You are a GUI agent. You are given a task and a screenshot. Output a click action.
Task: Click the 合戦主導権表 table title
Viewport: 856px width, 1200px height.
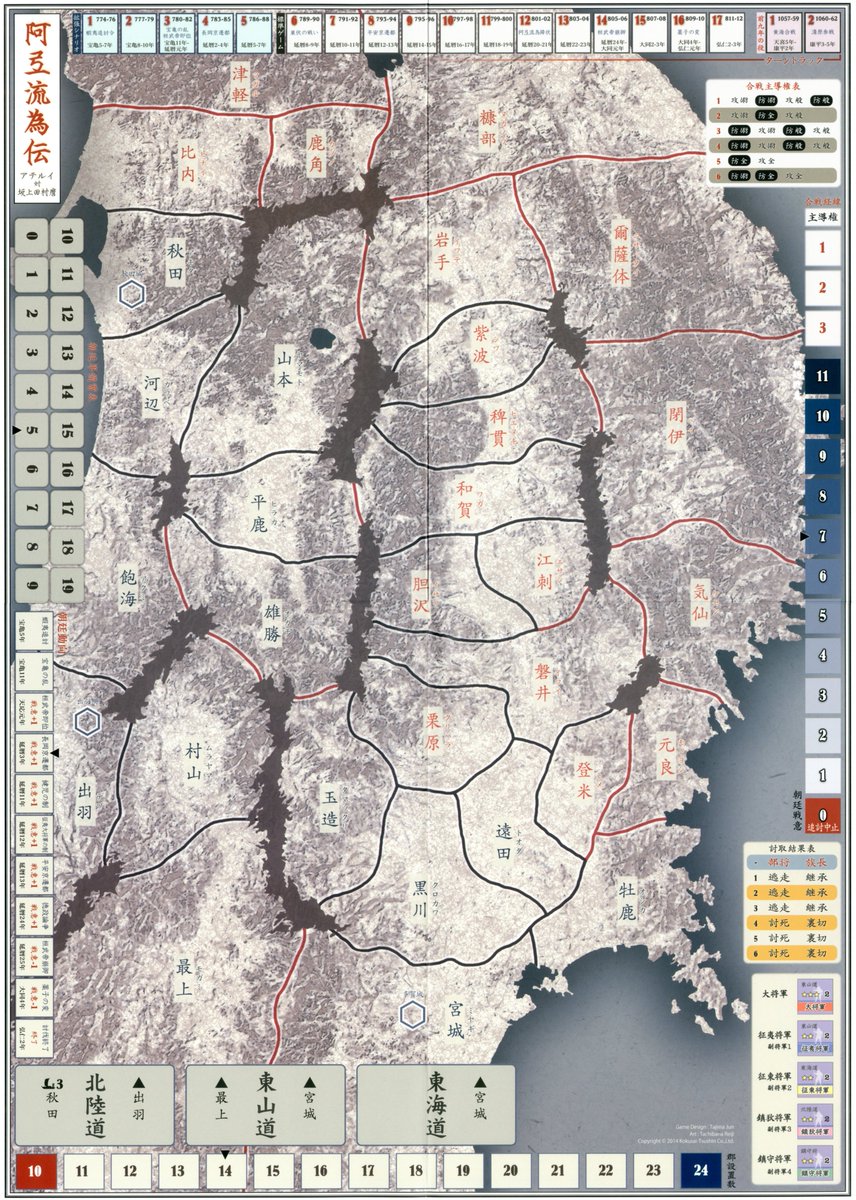click(773, 87)
